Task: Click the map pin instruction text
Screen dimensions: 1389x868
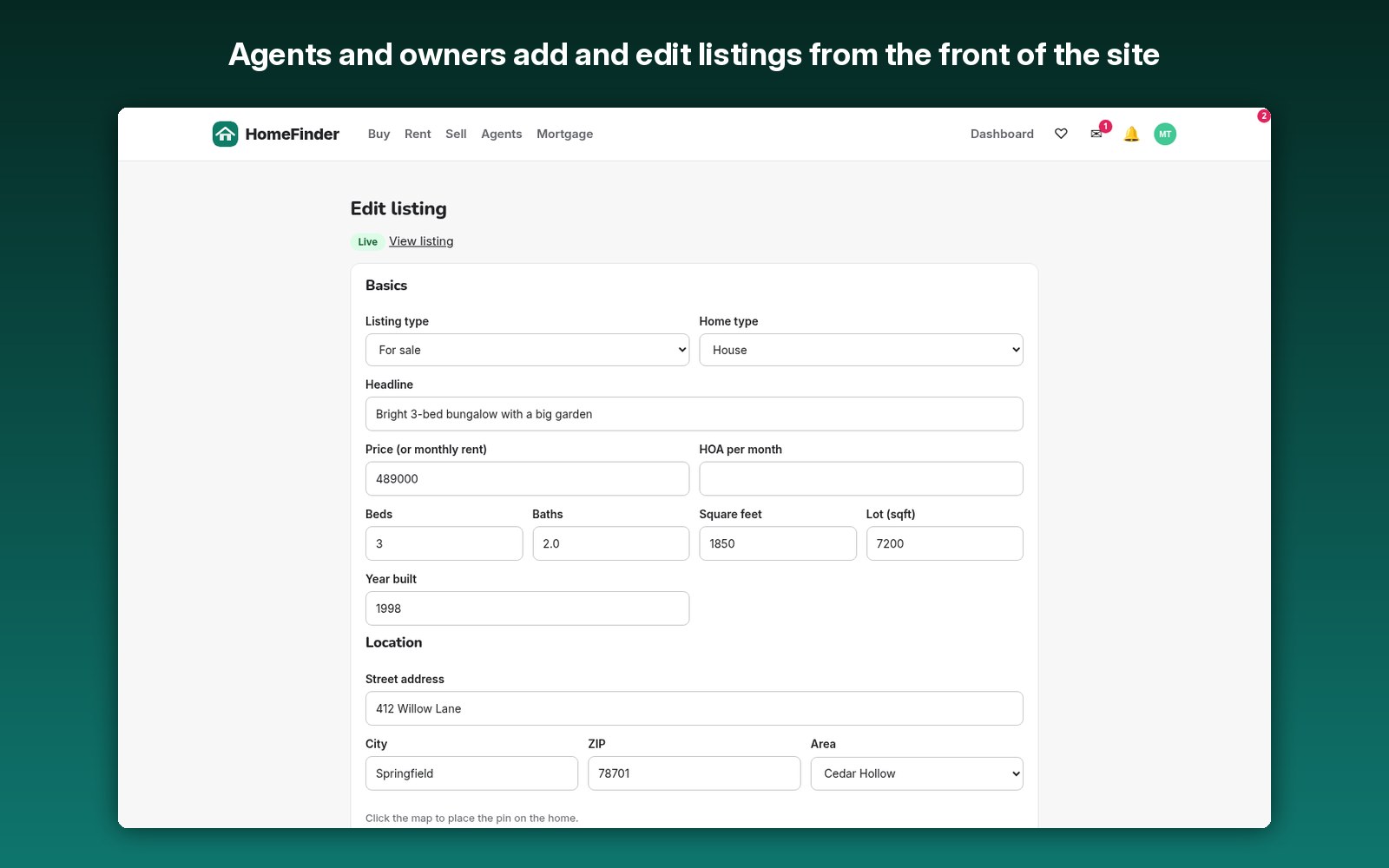Action: coord(471,818)
